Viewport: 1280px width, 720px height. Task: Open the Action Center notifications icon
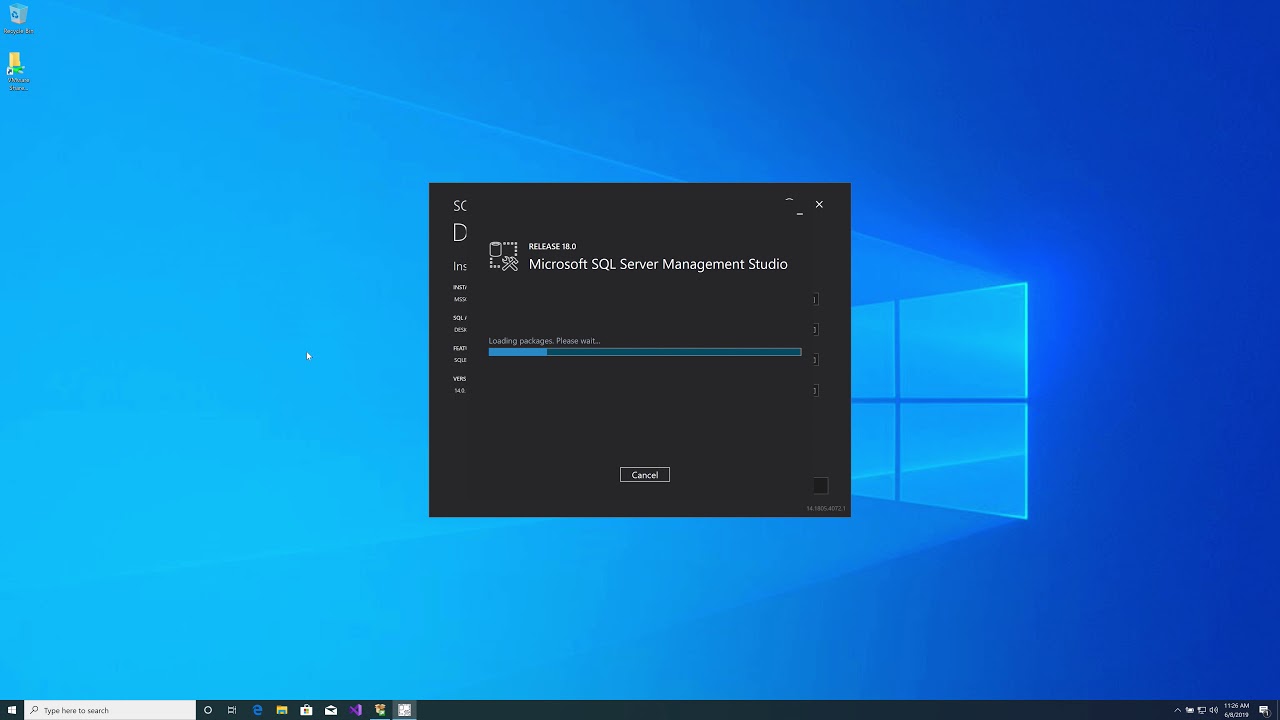[1265, 710]
